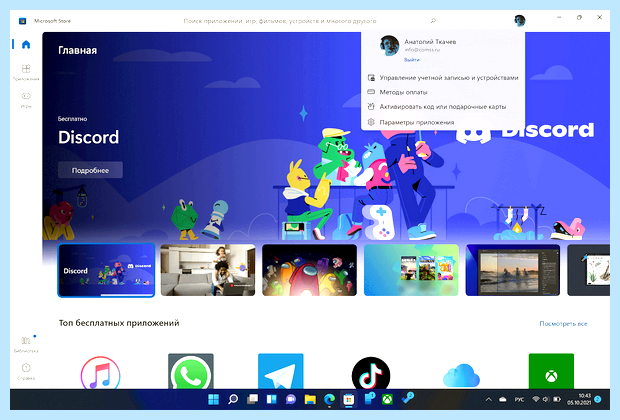
Task: Open the iTunes app tile
Action: point(100,372)
